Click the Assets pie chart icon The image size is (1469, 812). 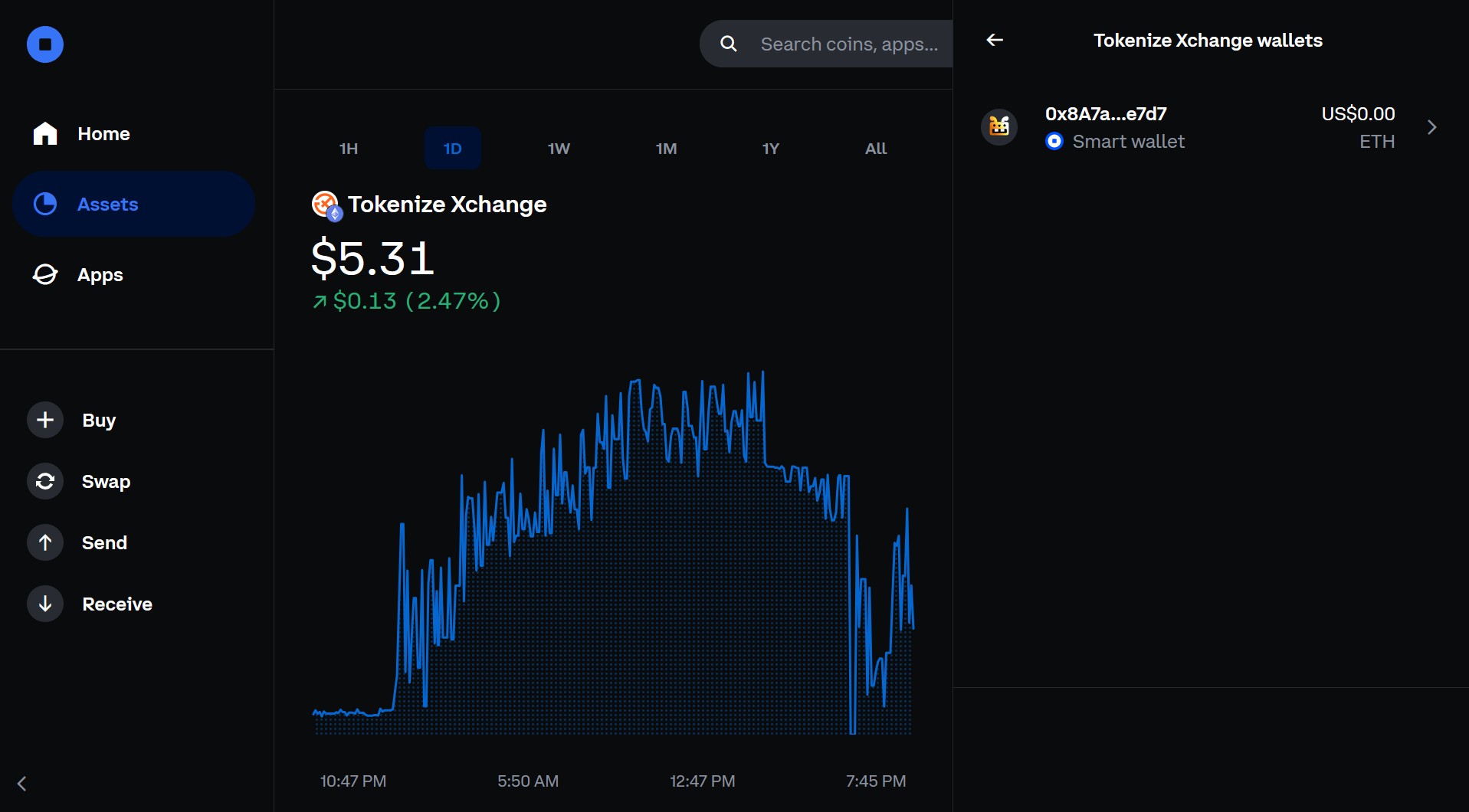pos(45,204)
